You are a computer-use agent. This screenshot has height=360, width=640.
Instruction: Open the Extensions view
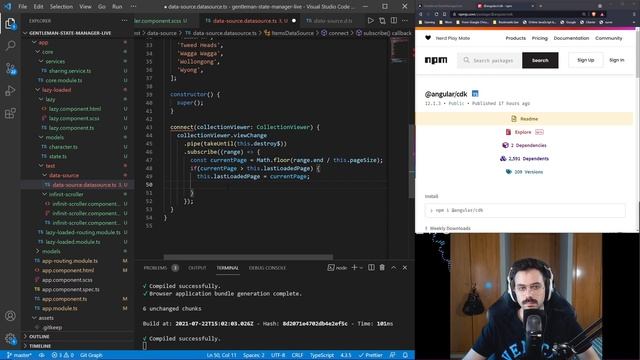pyautogui.click(x=10, y=113)
